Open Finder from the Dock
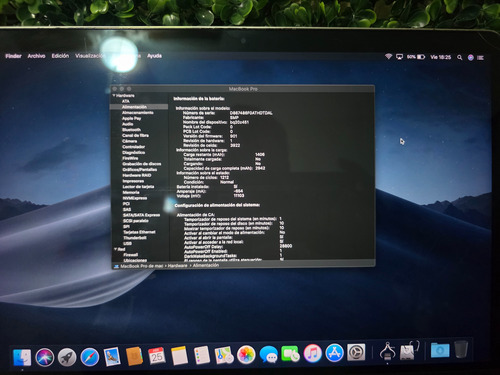This screenshot has width=500, height=375. 22,357
